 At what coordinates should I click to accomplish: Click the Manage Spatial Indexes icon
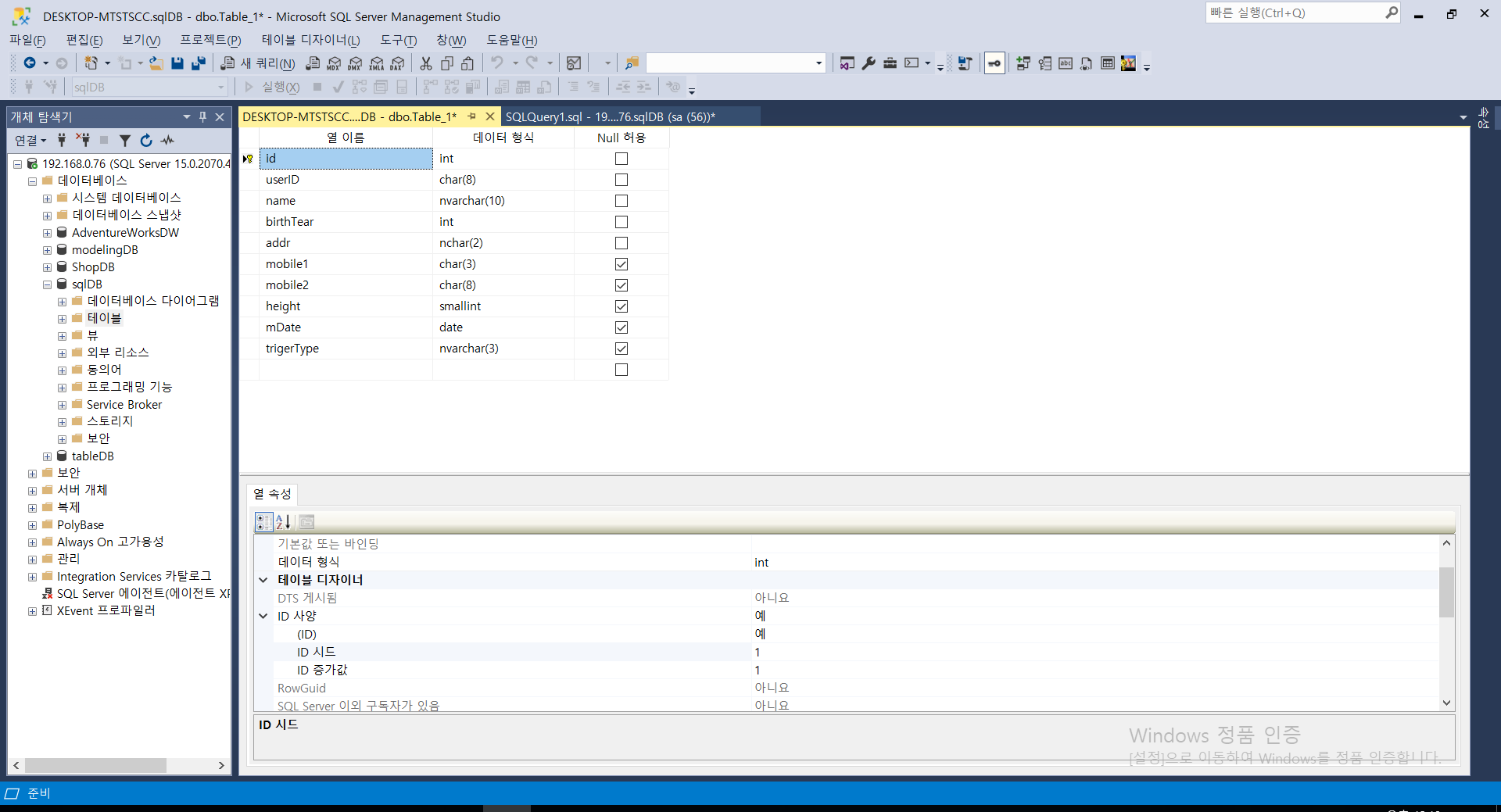(x=1128, y=63)
